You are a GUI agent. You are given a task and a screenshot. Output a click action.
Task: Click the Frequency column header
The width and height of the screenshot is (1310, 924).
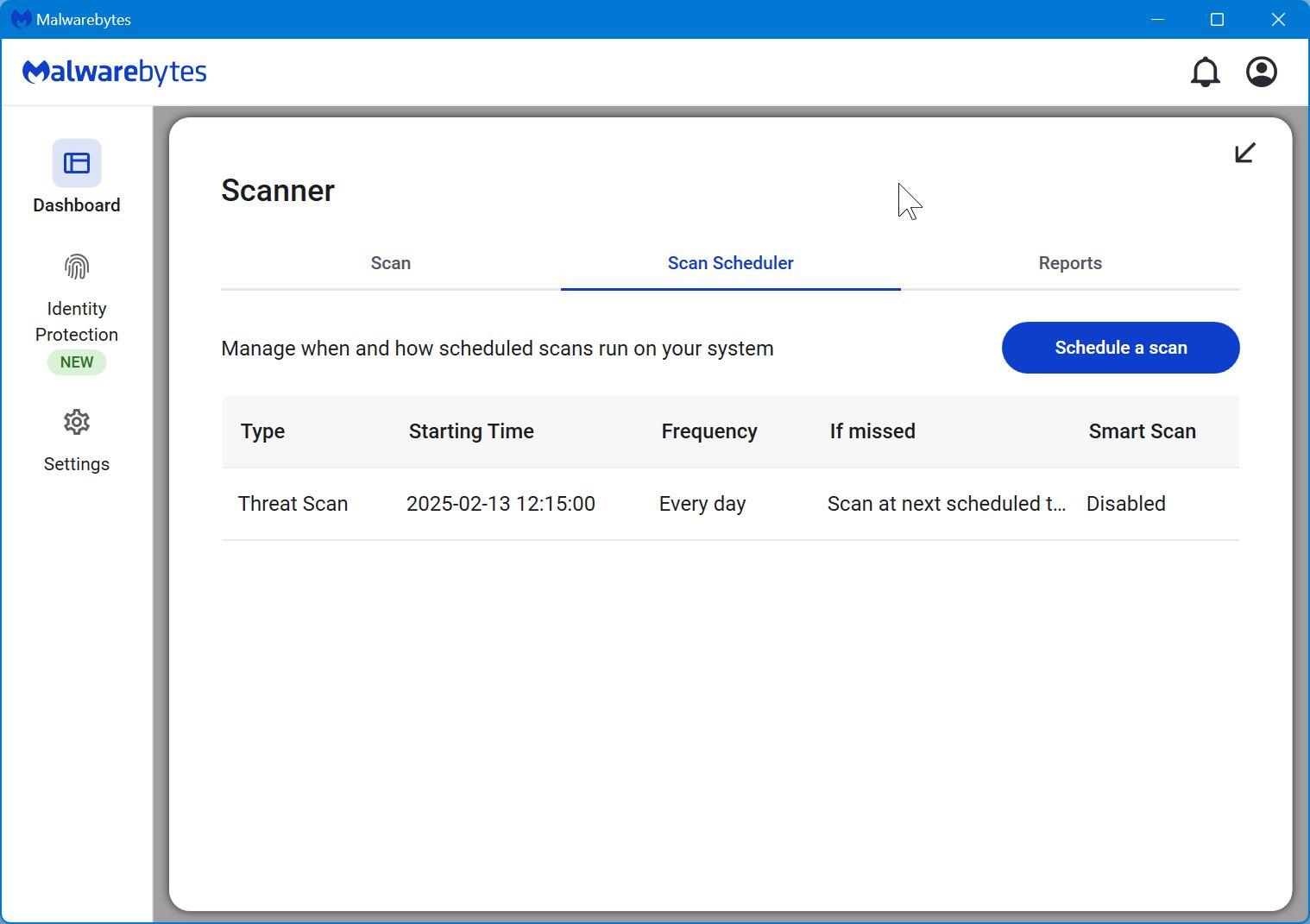(x=709, y=431)
